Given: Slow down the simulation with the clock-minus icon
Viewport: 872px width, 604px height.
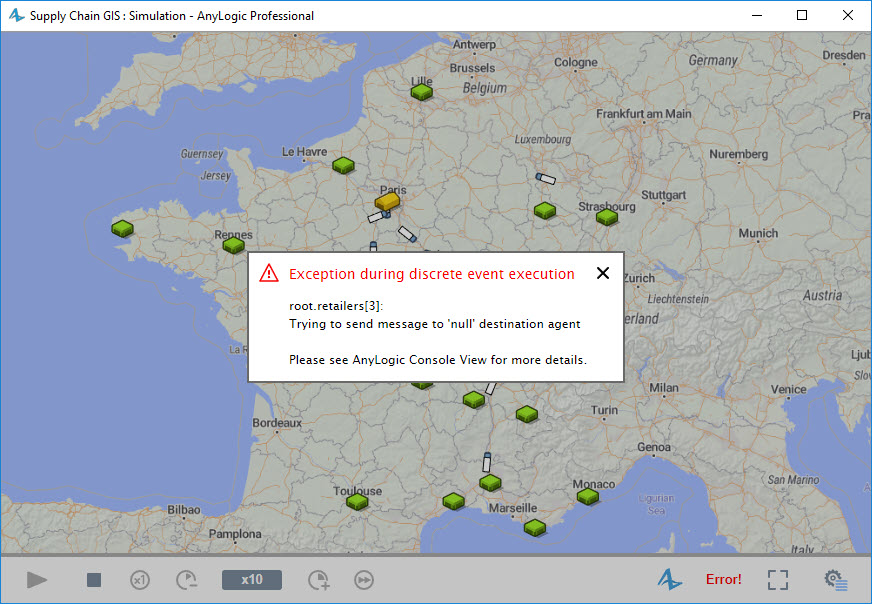Looking at the screenshot, I should [x=187, y=580].
